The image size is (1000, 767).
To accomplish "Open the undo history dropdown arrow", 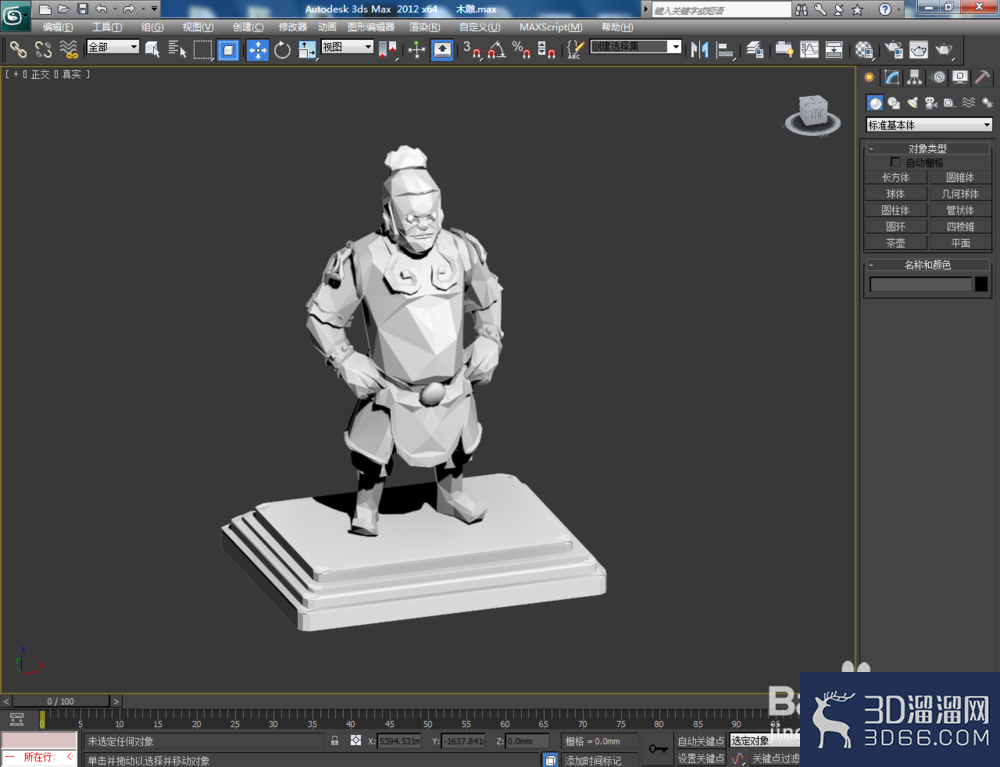I will coord(114,9).
